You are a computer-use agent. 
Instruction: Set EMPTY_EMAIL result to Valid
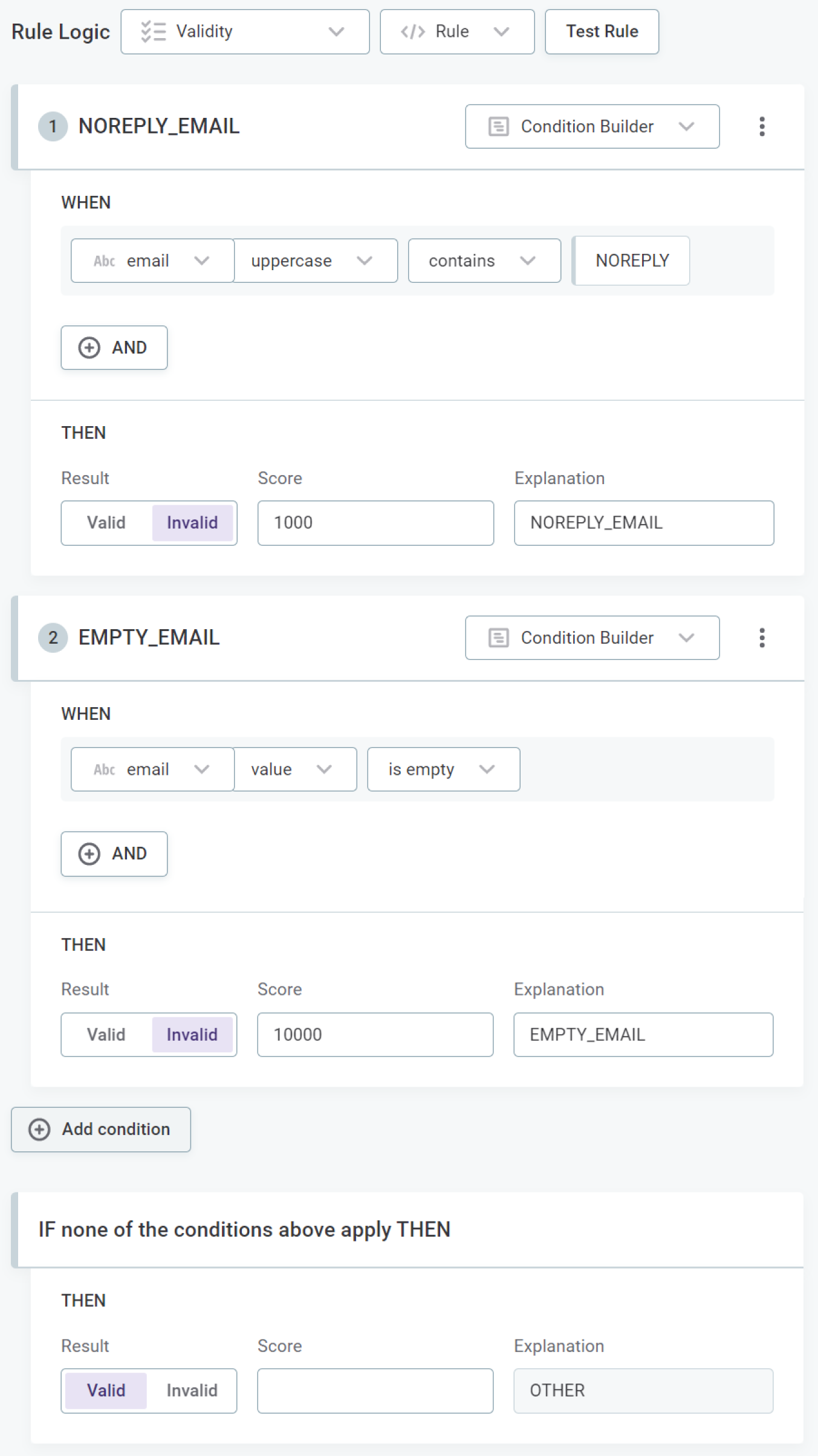click(x=106, y=1035)
